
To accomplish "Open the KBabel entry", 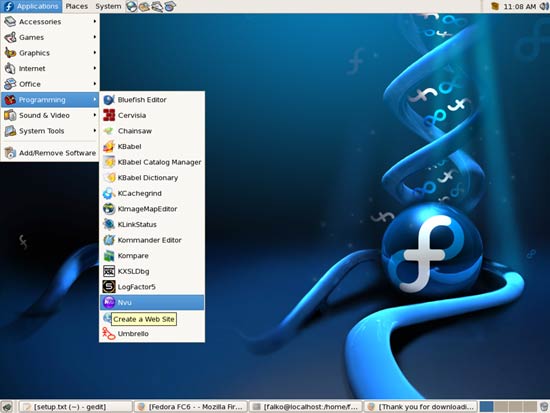I will pyautogui.click(x=152, y=147).
